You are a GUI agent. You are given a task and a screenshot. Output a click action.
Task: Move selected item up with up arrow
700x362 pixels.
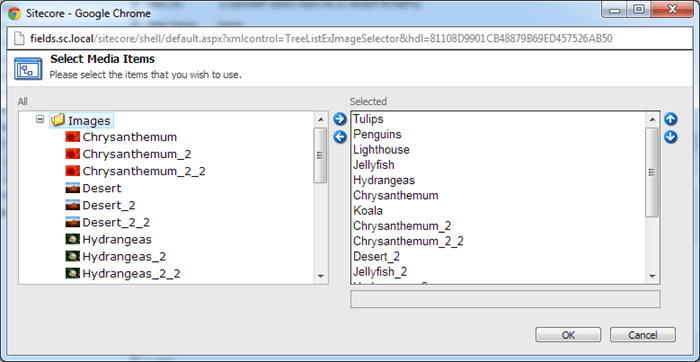670,119
